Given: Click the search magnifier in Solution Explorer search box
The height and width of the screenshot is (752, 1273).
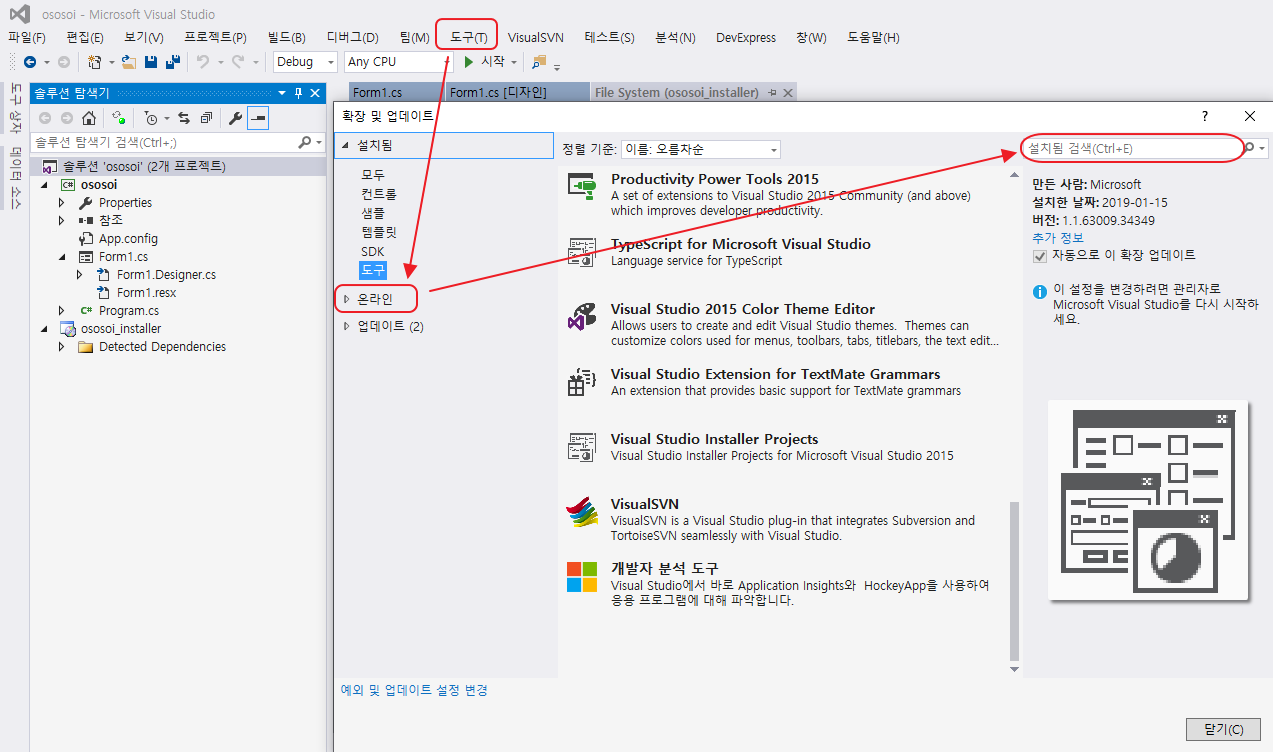Looking at the screenshot, I should pos(305,143).
